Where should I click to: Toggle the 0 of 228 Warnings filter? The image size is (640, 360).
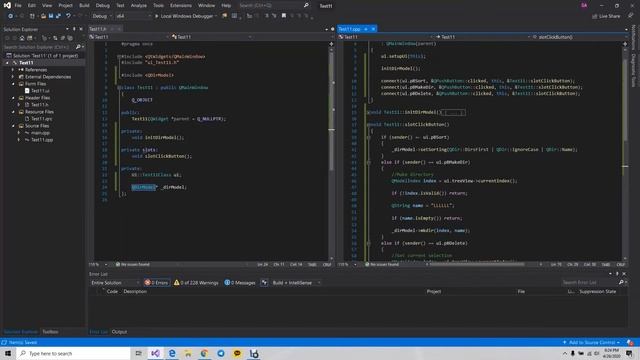tap(196, 282)
